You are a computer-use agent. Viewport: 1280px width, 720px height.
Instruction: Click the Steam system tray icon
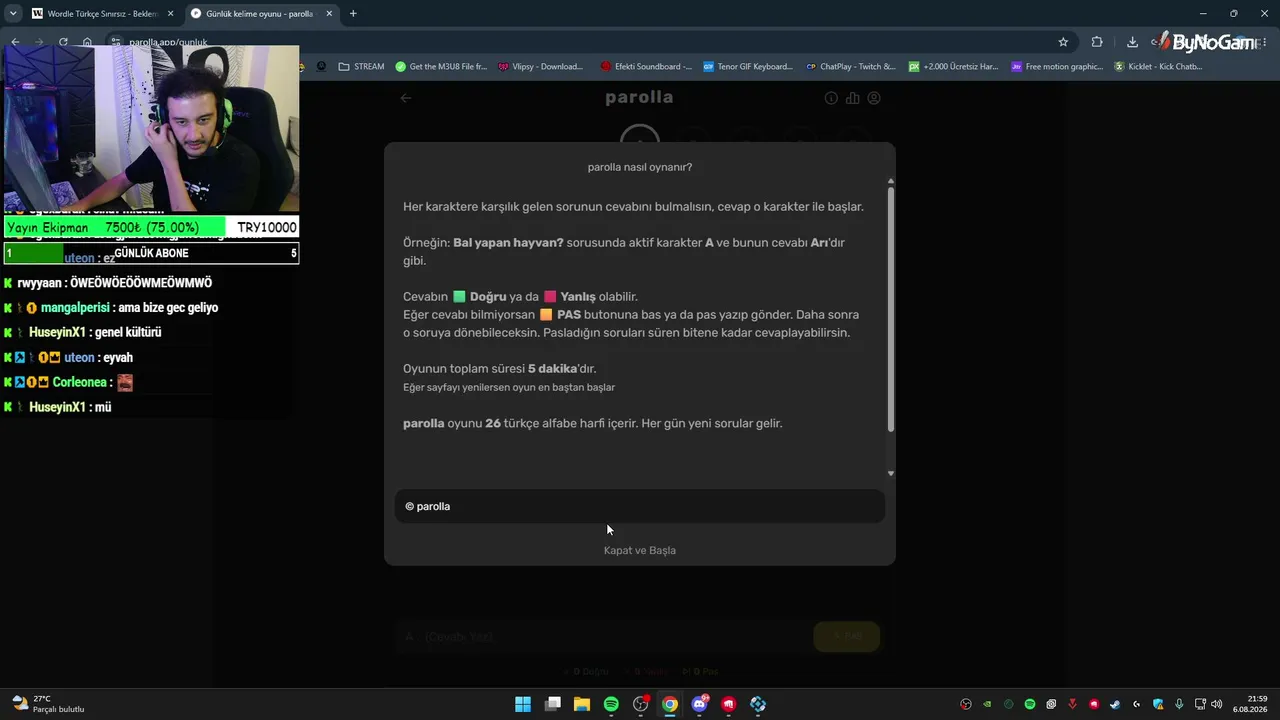click(x=1115, y=704)
